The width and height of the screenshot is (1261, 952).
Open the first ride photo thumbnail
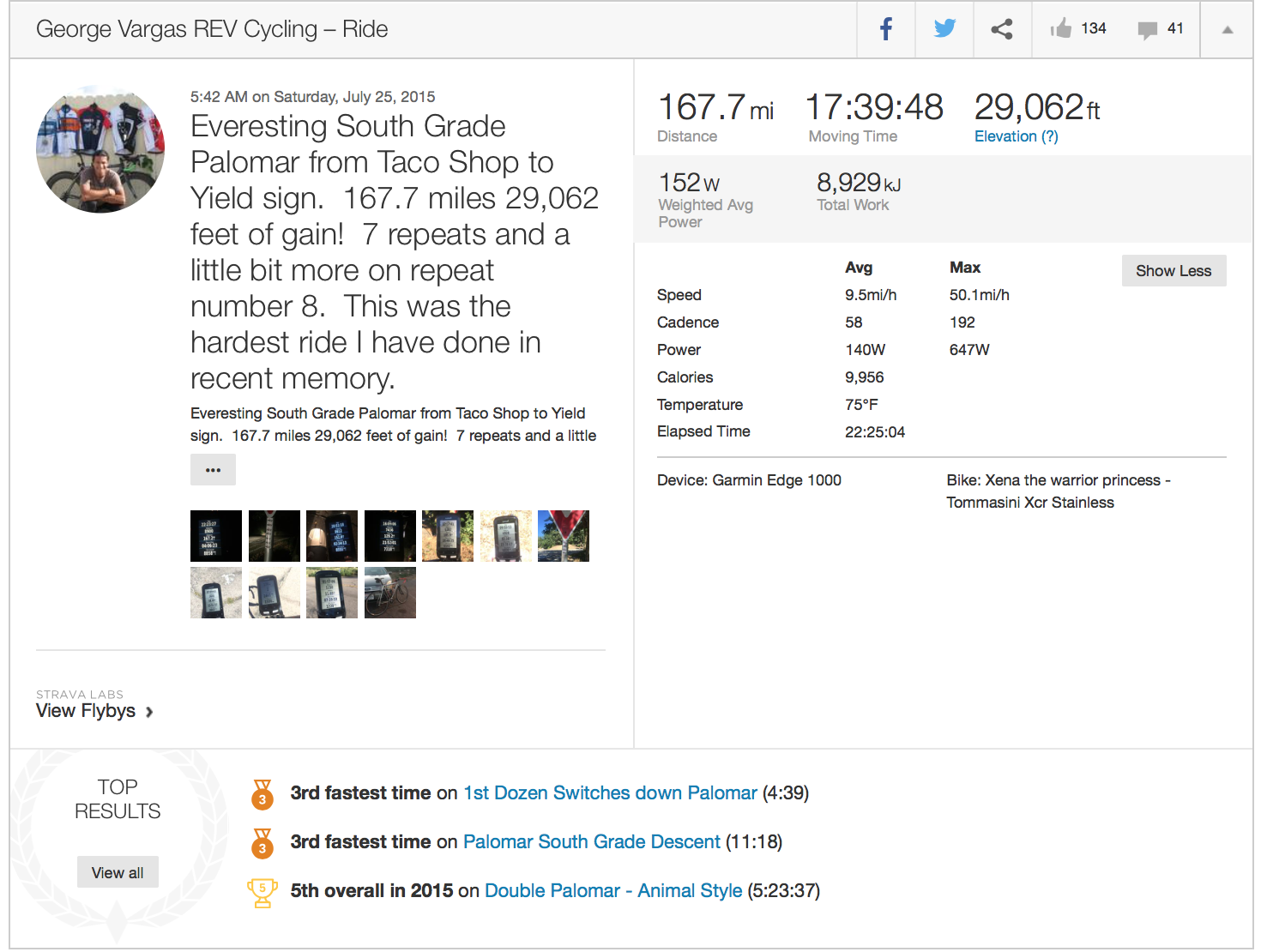pyautogui.click(x=216, y=536)
